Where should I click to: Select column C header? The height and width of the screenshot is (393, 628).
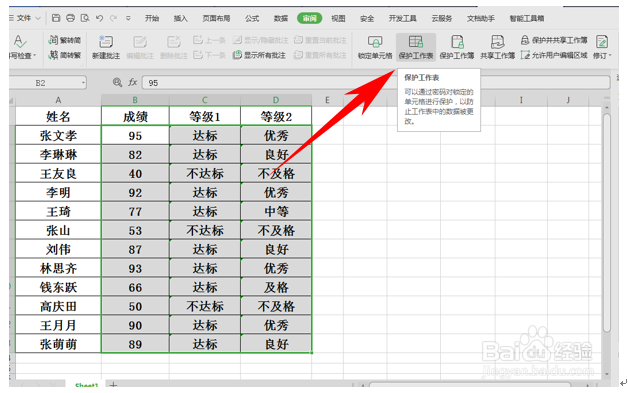[205, 100]
